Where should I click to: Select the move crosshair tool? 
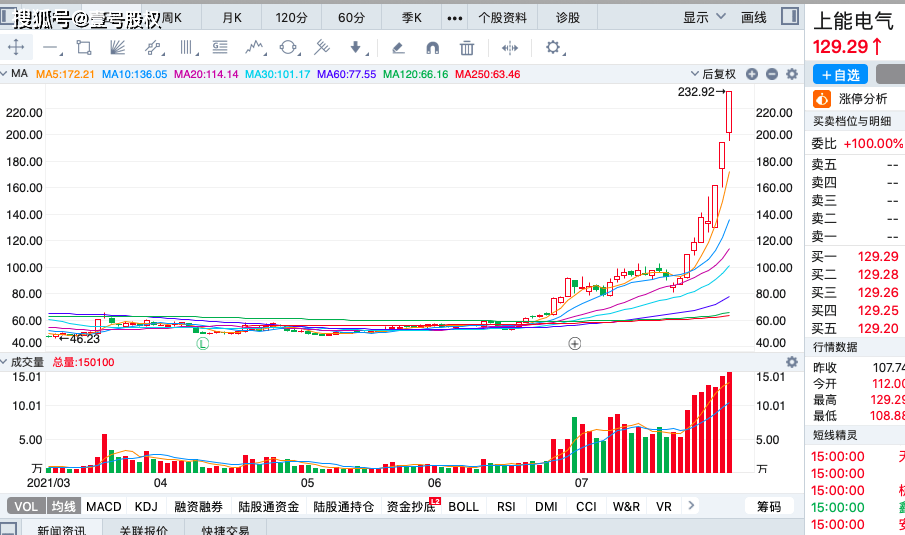pyautogui.click(x=16, y=47)
